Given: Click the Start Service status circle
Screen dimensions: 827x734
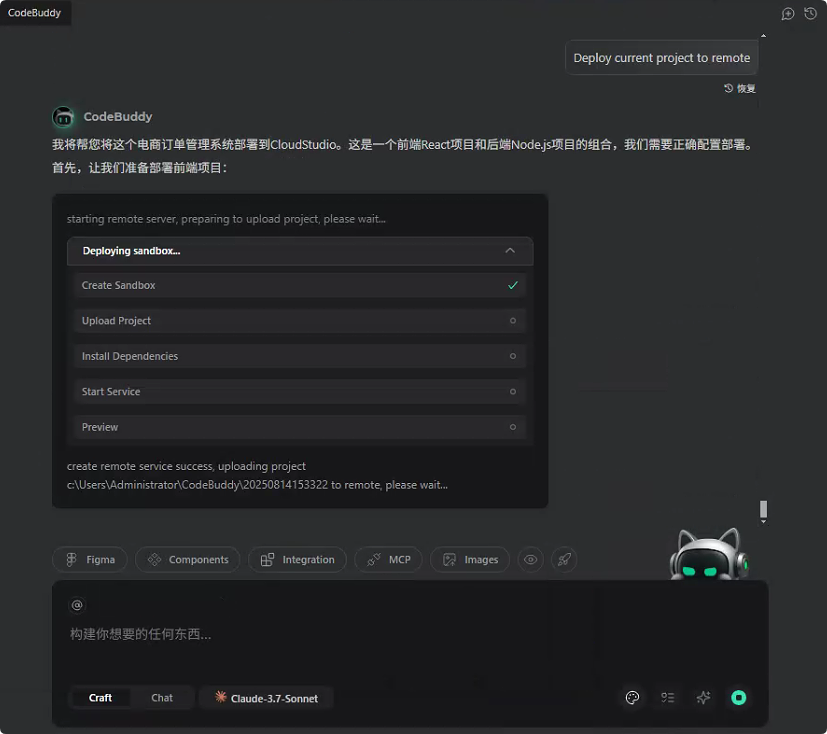Looking at the screenshot, I should (x=513, y=392).
